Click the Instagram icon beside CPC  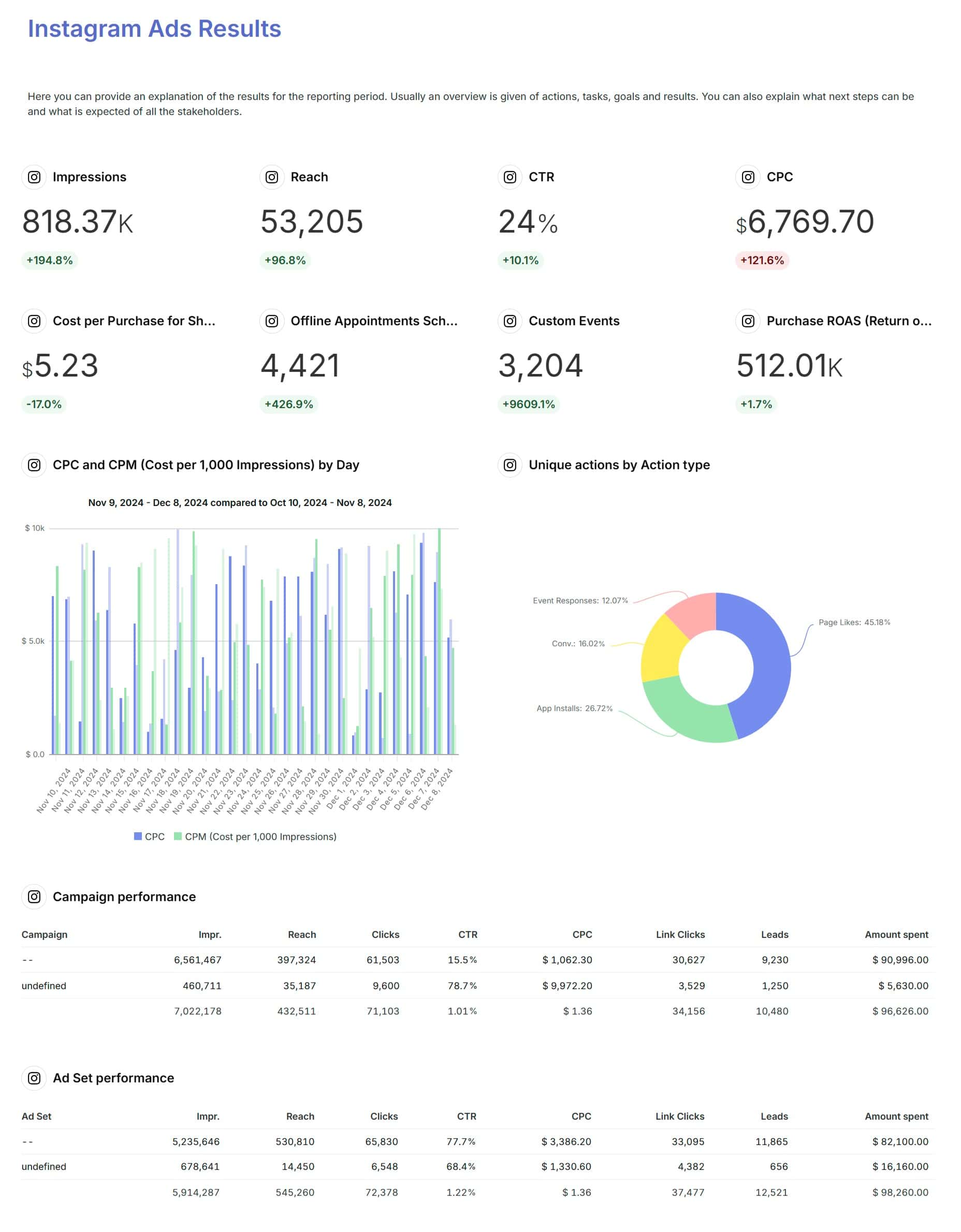747,177
